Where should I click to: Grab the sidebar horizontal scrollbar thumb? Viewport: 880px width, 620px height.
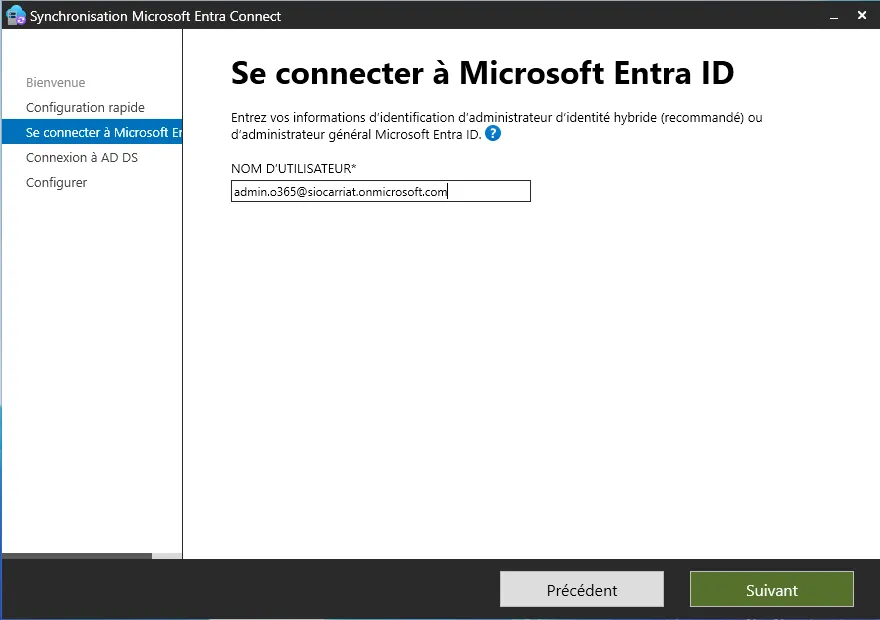pyautogui.click(x=77, y=556)
